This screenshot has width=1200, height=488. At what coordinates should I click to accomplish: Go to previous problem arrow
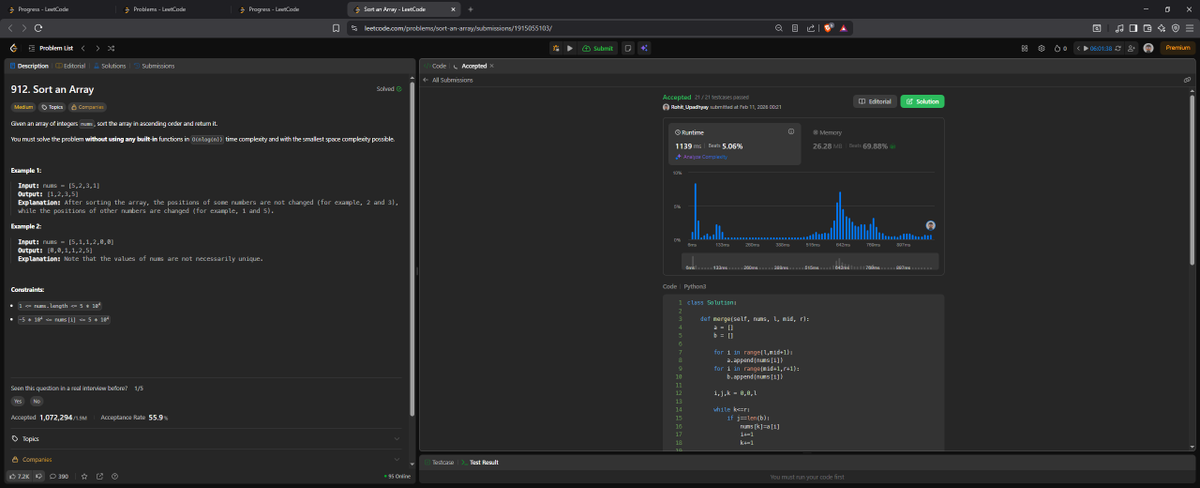pyautogui.click(x=83, y=47)
